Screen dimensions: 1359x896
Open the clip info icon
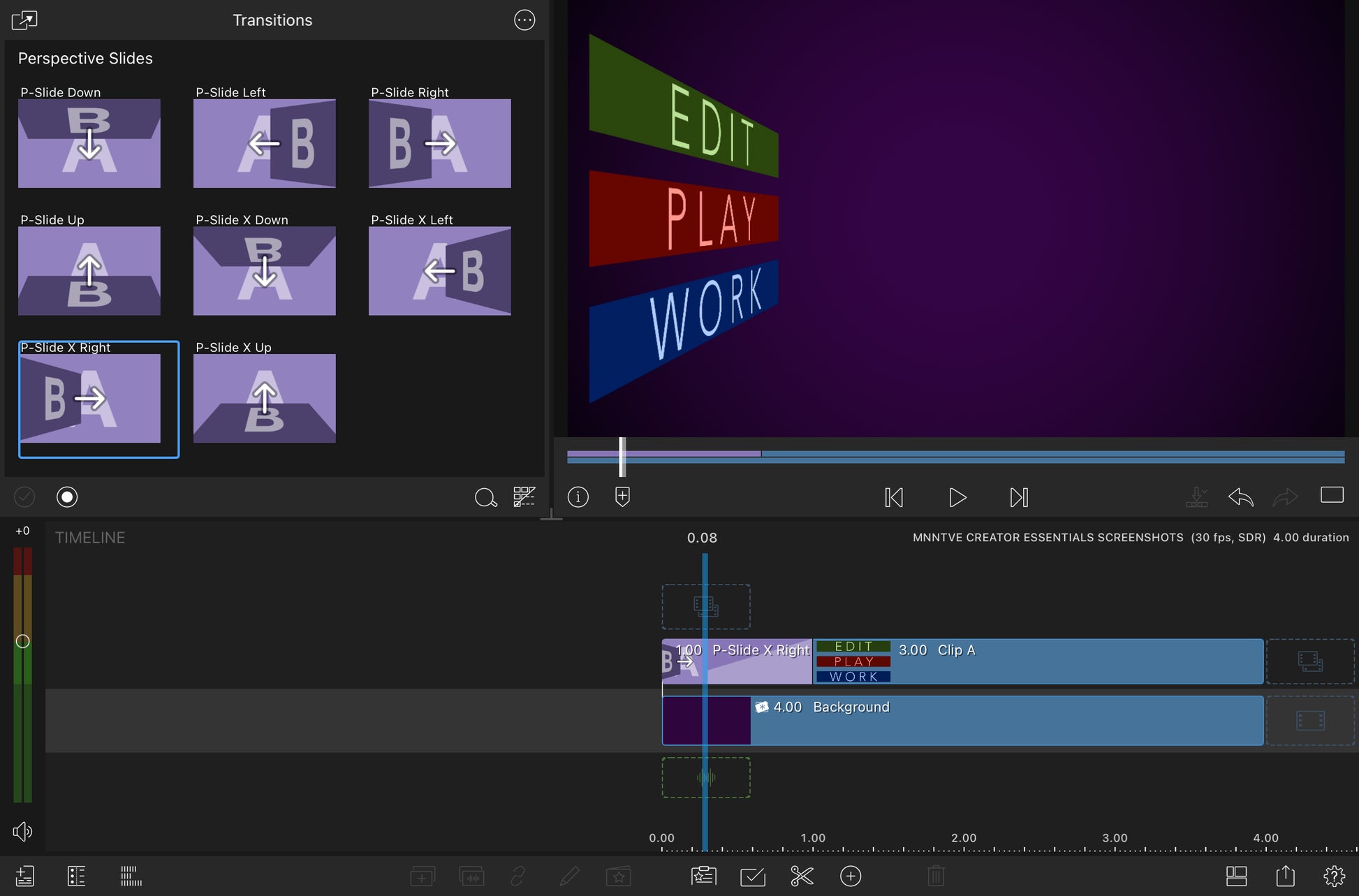578,497
